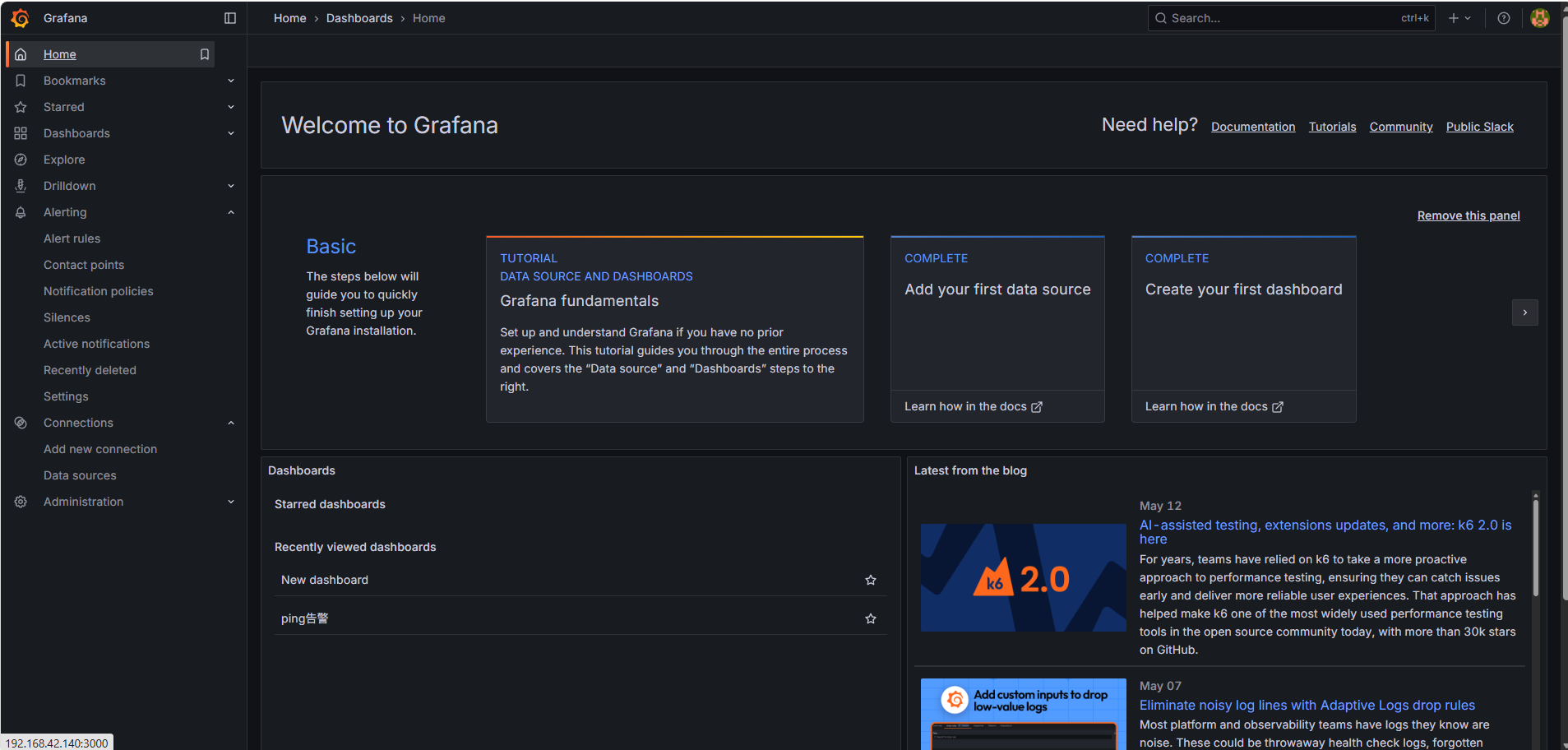The width and height of the screenshot is (1568, 750).
Task: Open Contact points in sidebar
Action: point(84,265)
